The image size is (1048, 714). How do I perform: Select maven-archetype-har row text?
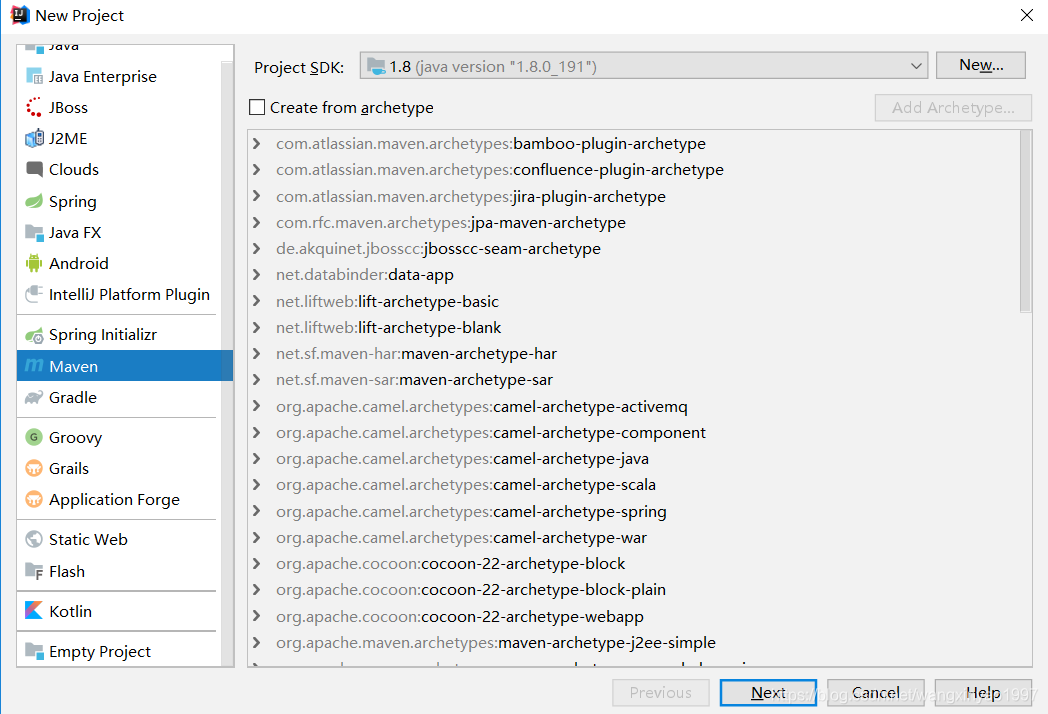click(416, 354)
